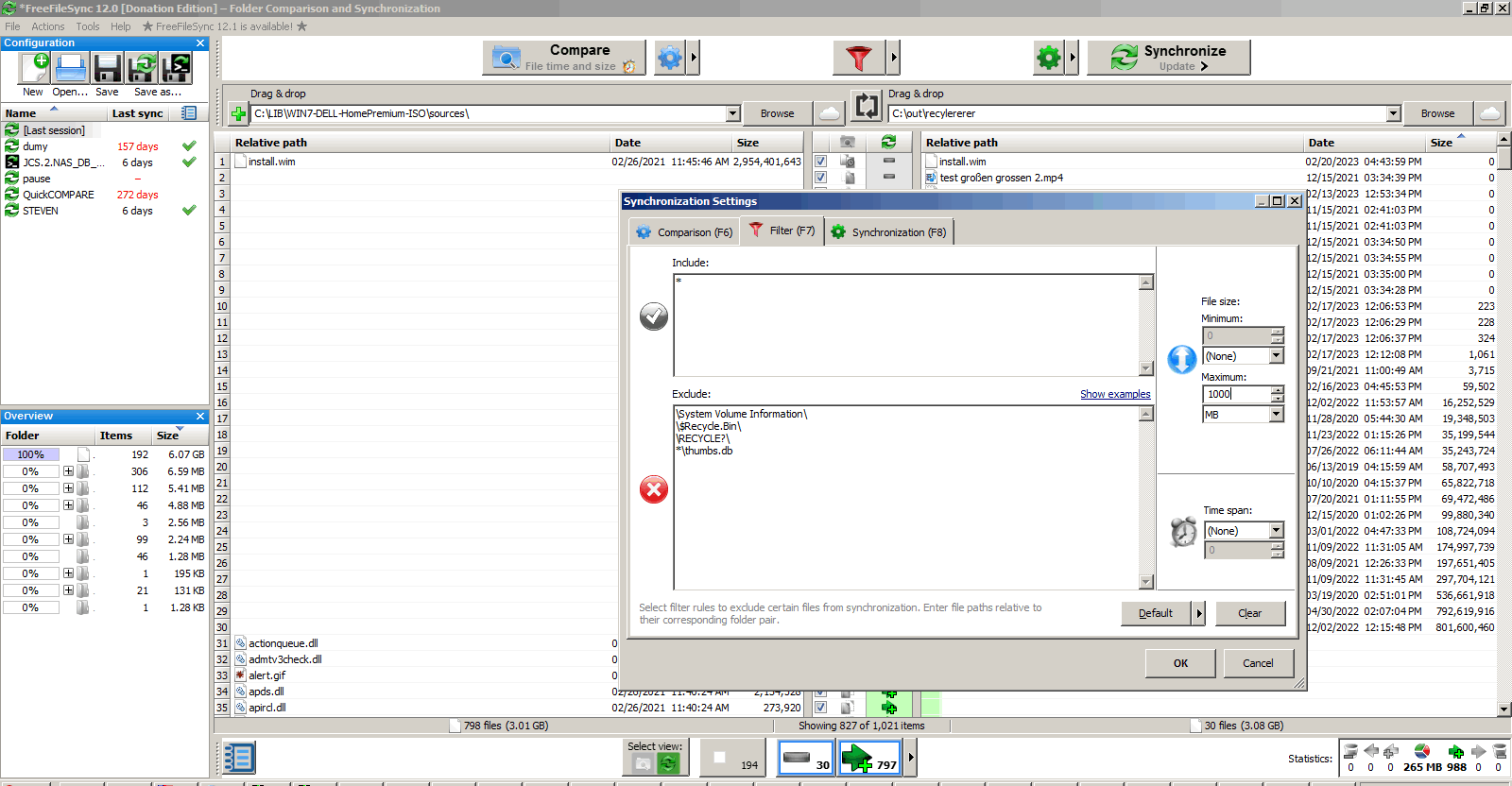Expand arrow beside Default button
The width and height of the screenshot is (1512, 786).
1199,613
